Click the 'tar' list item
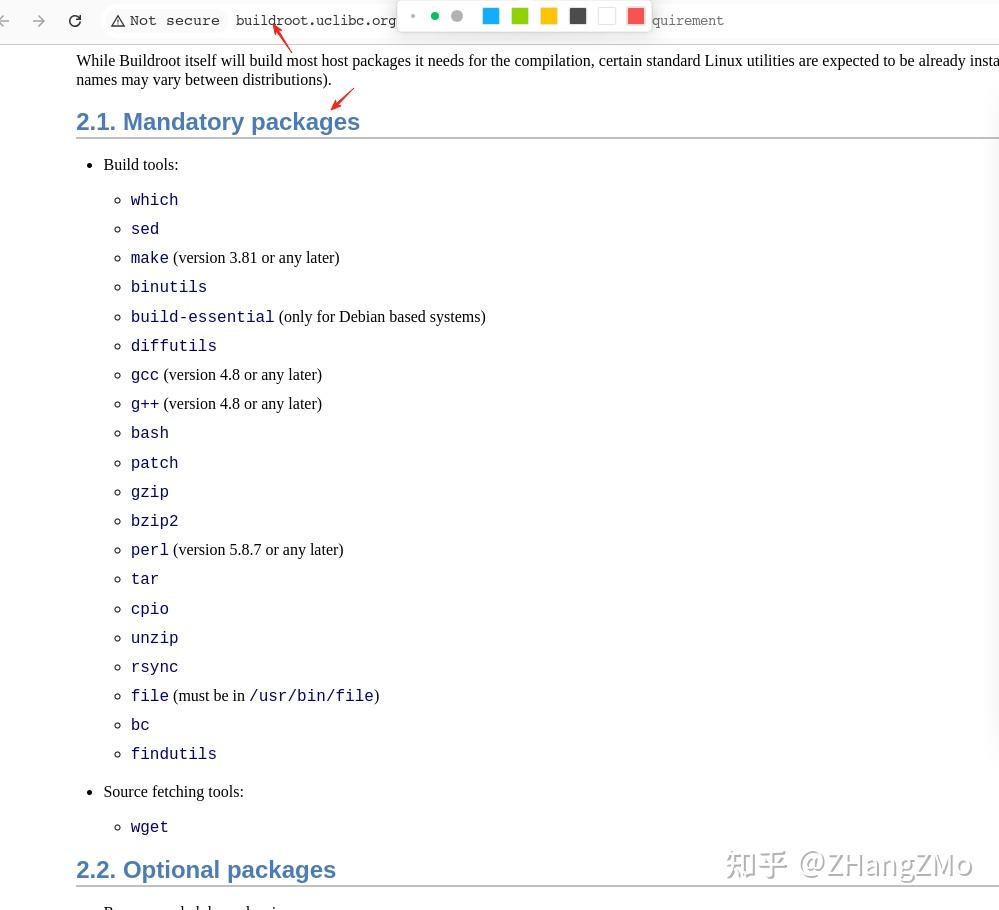 click(x=145, y=579)
